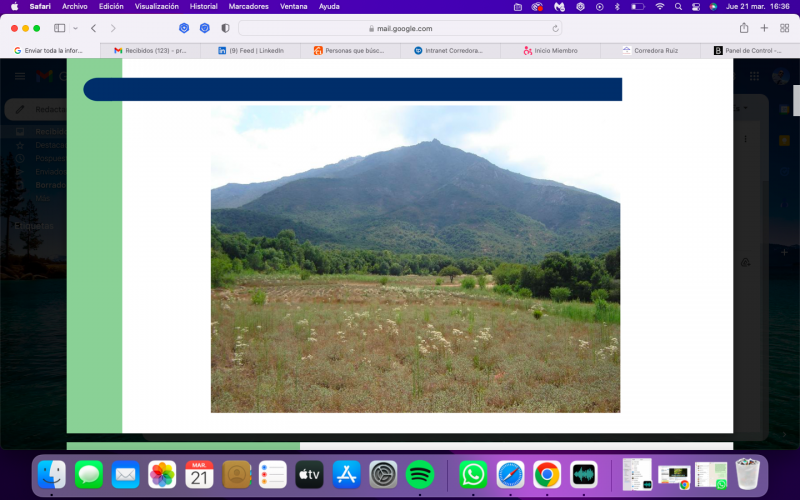Image resolution: width=800 pixels, height=500 pixels.
Task: Open Messages from the Dock
Action: [89, 474]
